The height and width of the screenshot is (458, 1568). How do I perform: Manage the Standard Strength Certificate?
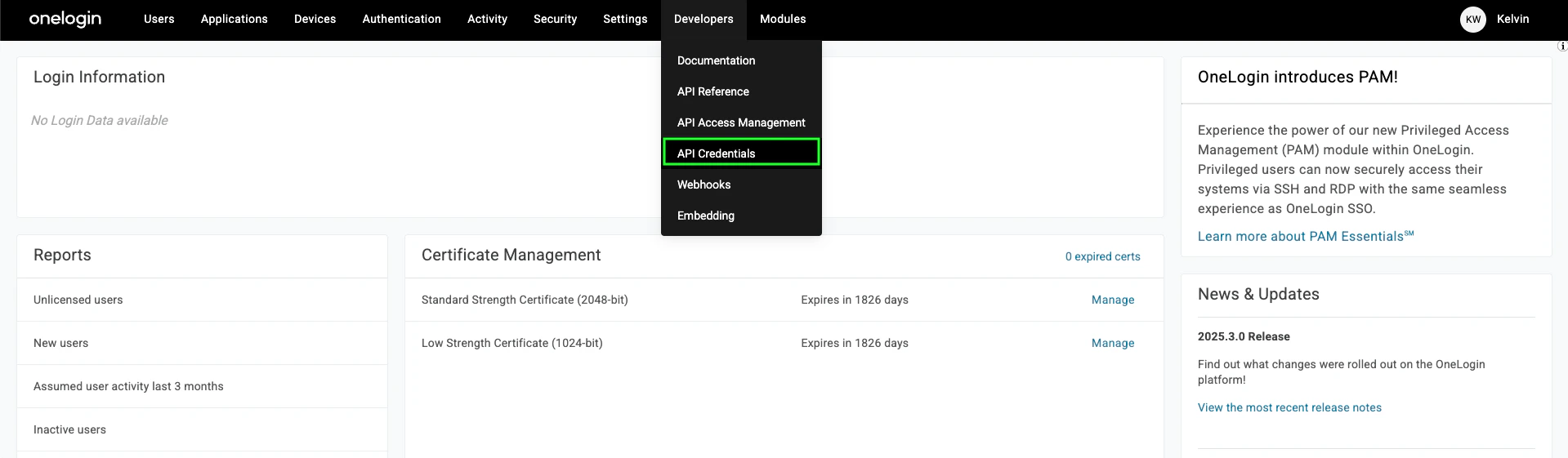point(1112,300)
